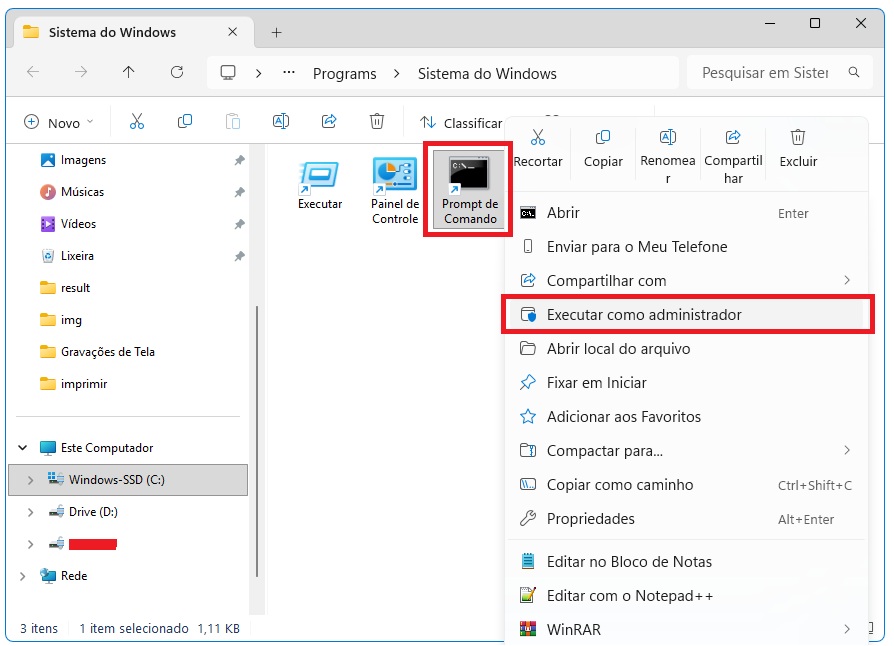Screen dimensions: 894x646
Task: Select Copiar in the context menu
Action: pos(603,148)
